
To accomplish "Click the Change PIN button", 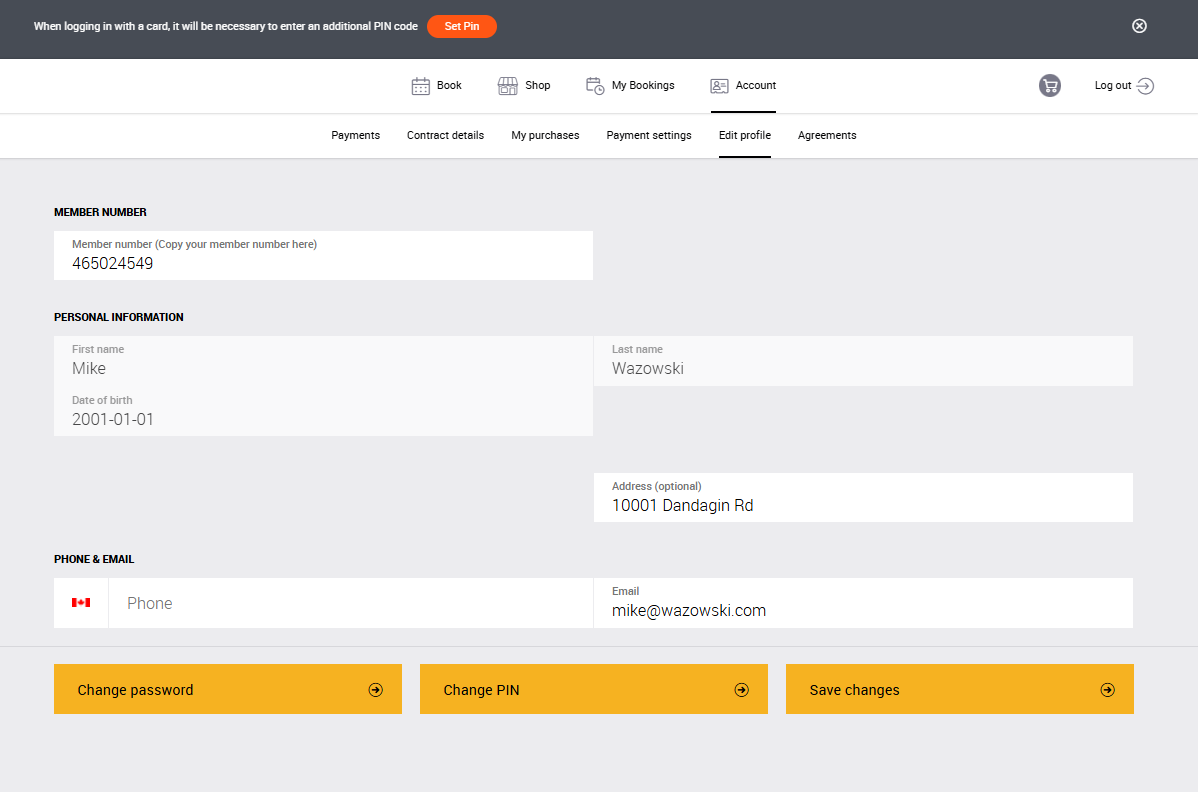I will [594, 690].
